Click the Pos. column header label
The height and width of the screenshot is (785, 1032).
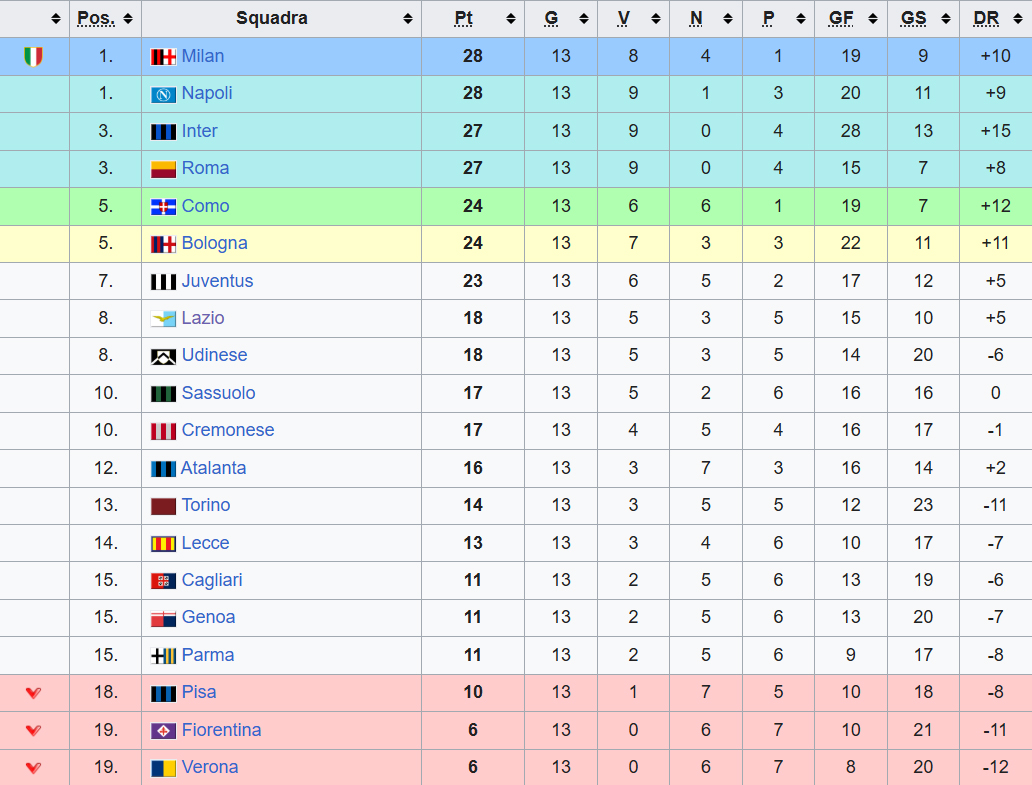(96, 19)
